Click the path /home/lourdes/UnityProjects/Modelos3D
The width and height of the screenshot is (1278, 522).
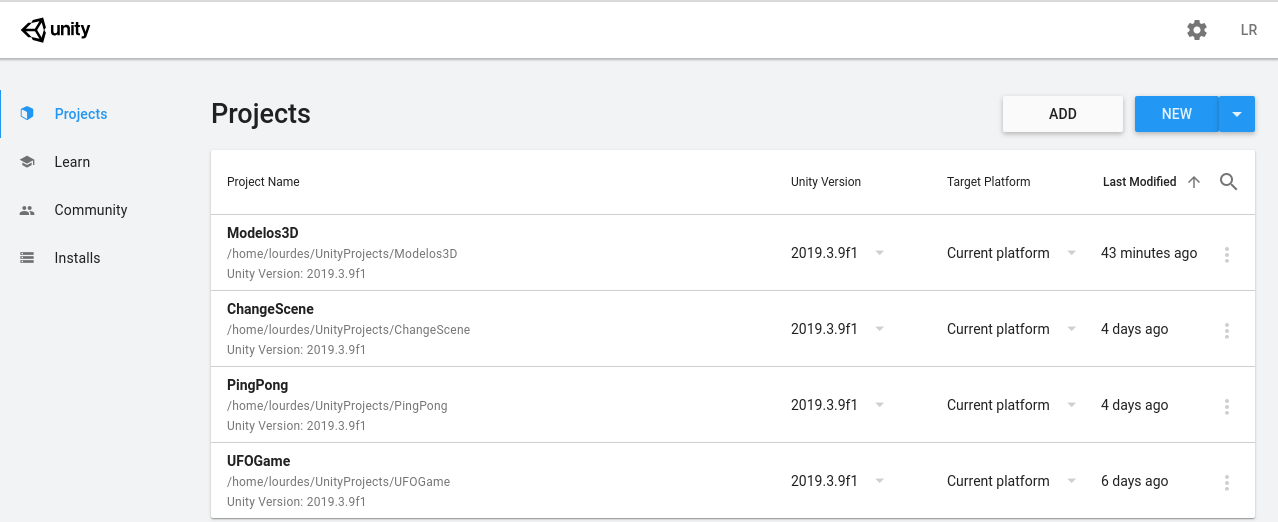(342, 254)
